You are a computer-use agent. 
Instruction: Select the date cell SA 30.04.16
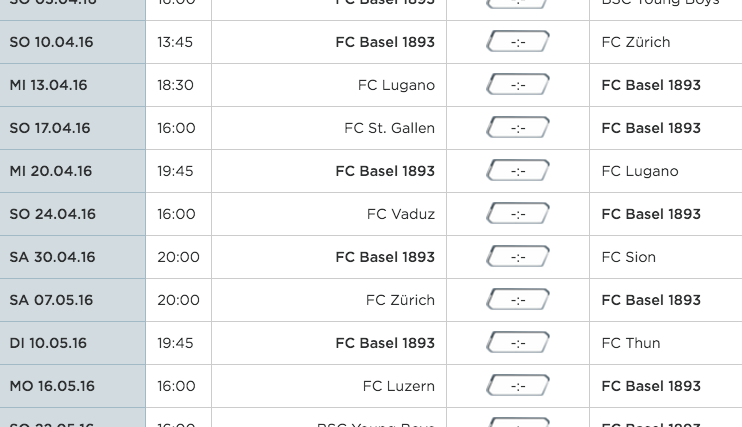pyautogui.click(x=52, y=257)
